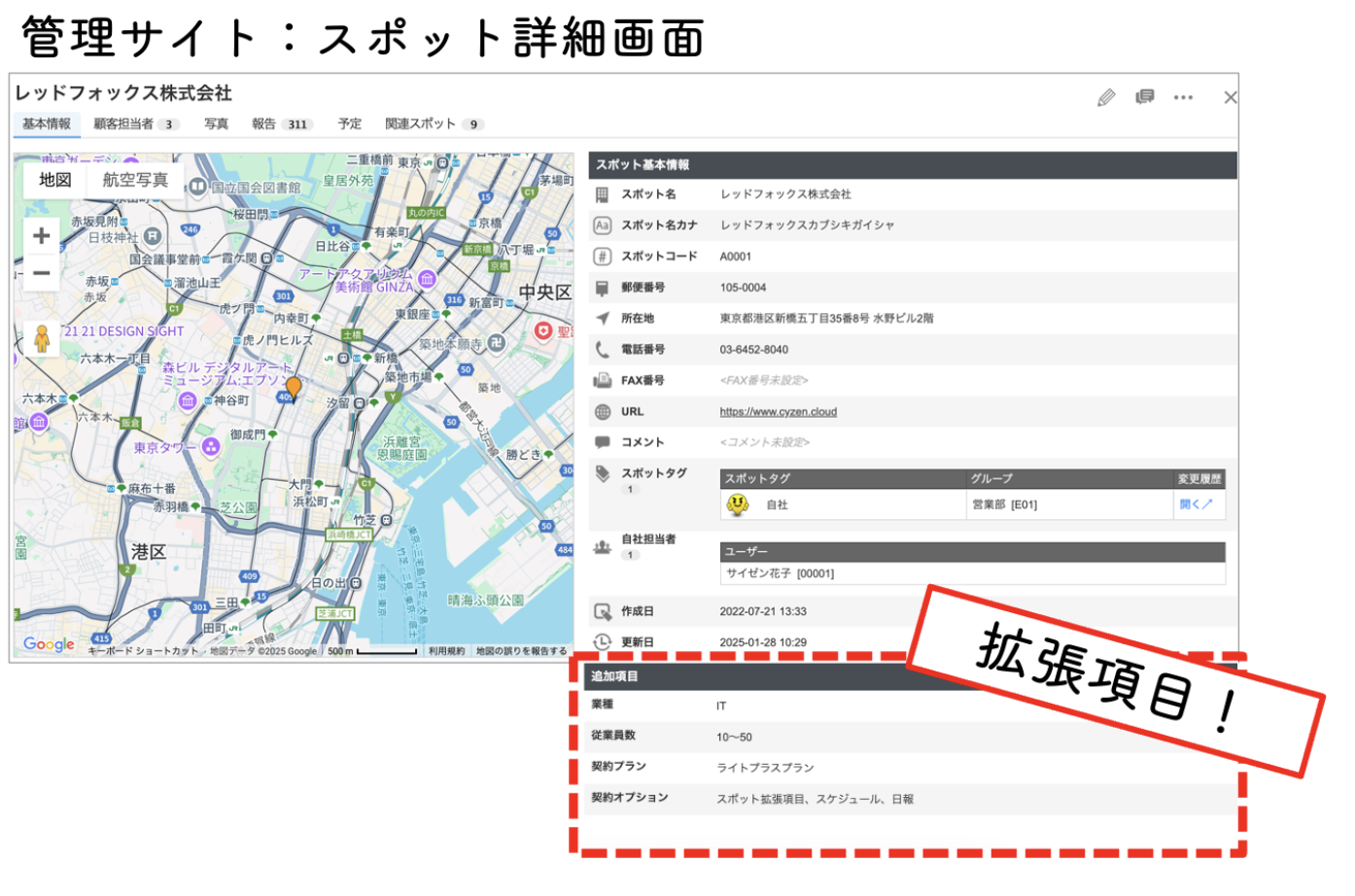Select the 契約プラン value ライトプラスプラン
The width and height of the screenshot is (1355, 896).
[765, 768]
